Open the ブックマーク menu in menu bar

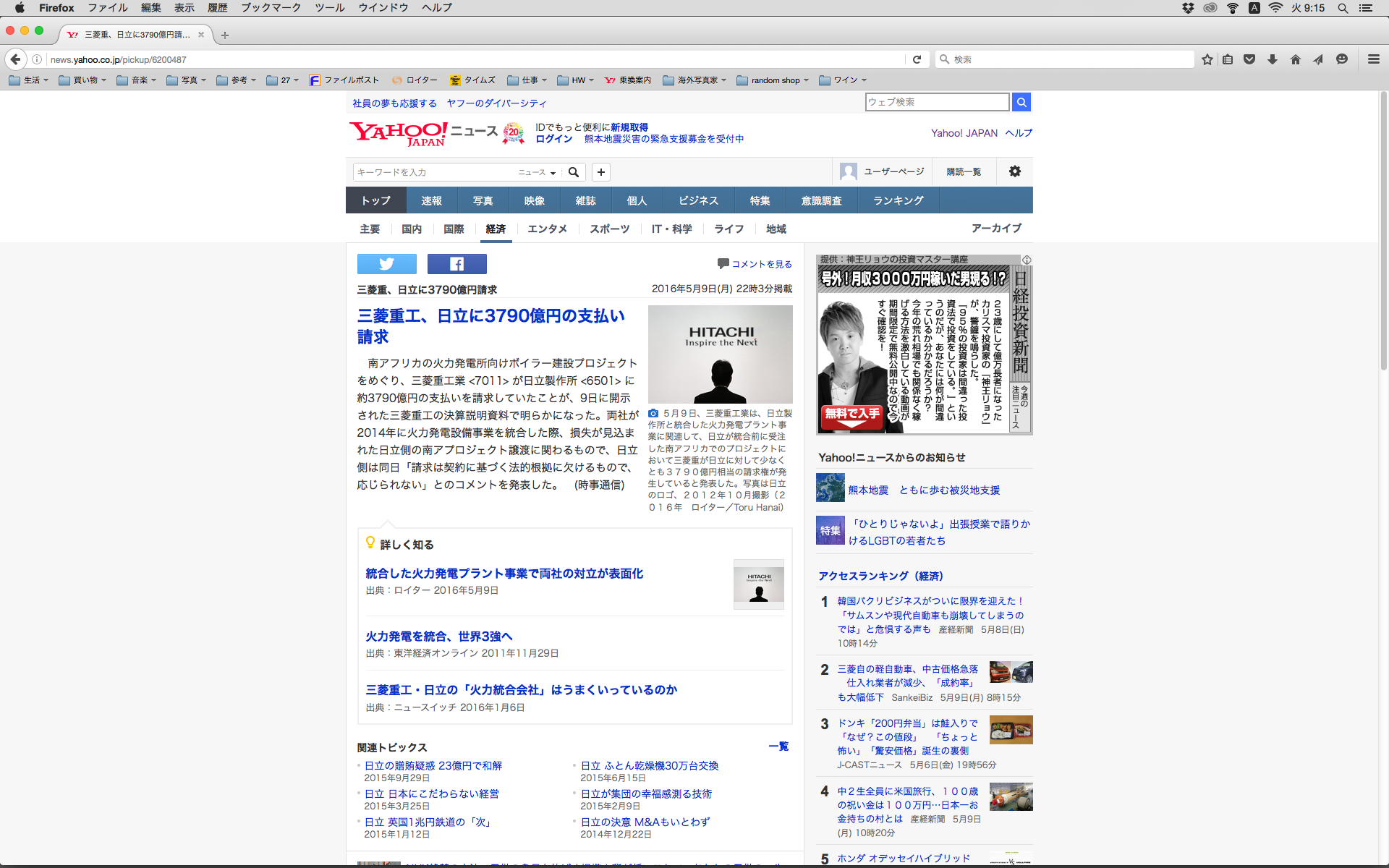[x=271, y=8]
